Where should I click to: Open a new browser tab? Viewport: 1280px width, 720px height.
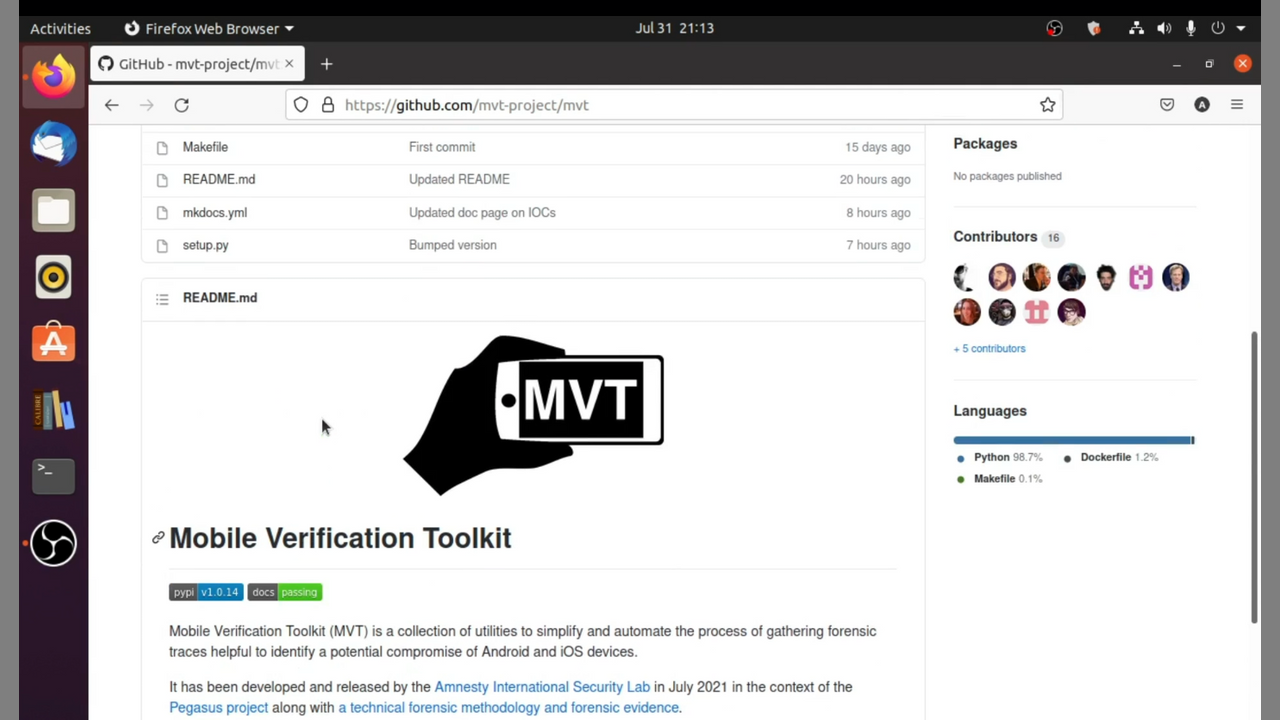[x=326, y=64]
